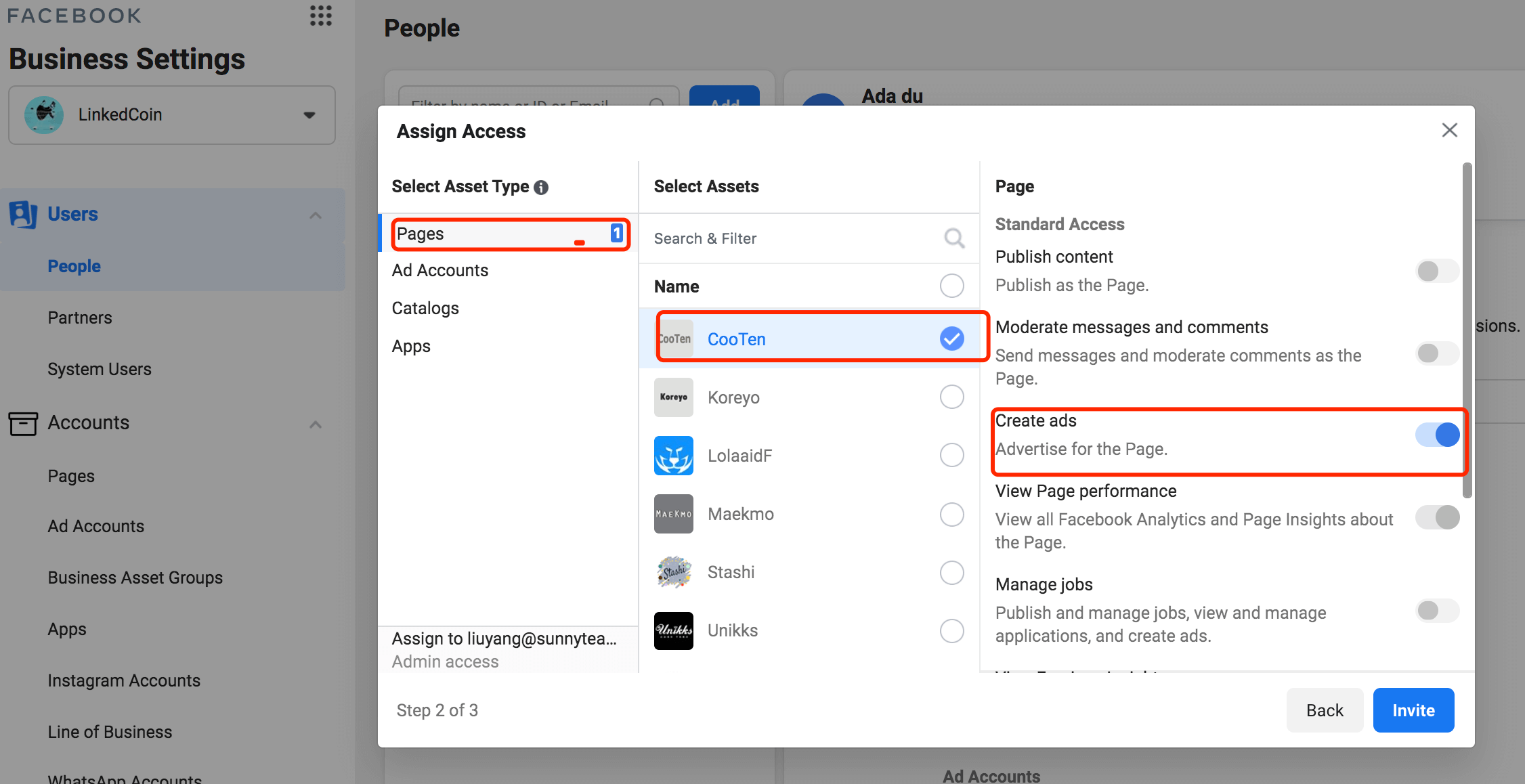
Task: Click the Back button
Action: pos(1324,710)
